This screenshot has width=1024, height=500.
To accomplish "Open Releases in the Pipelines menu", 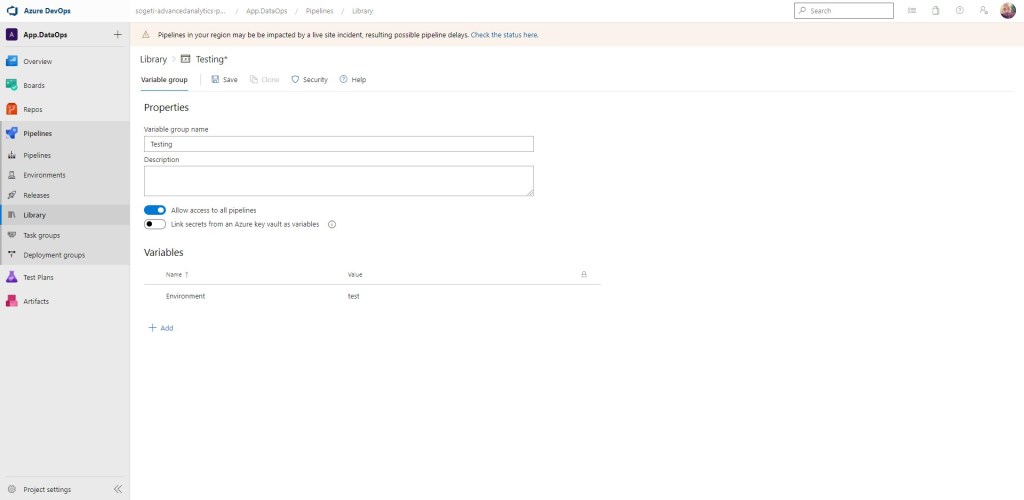I will 36,195.
